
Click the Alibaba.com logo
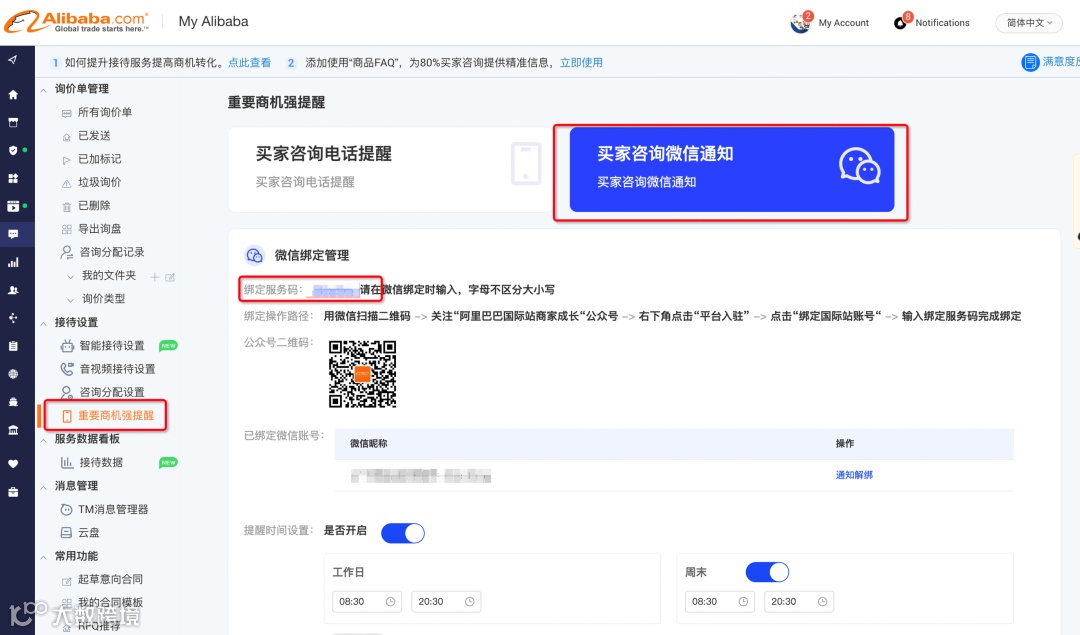point(76,21)
